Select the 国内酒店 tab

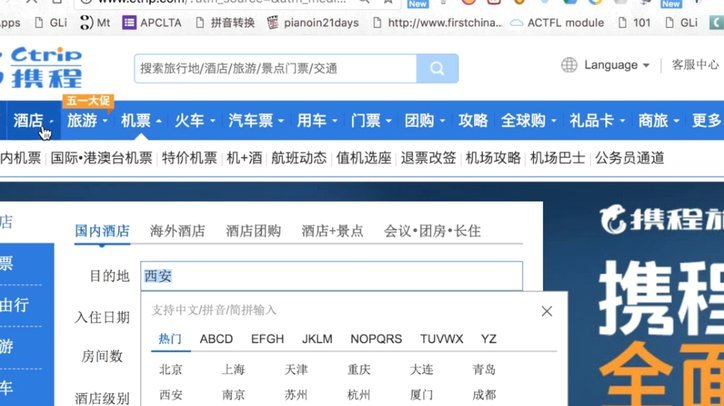pyautogui.click(x=102, y=231)
